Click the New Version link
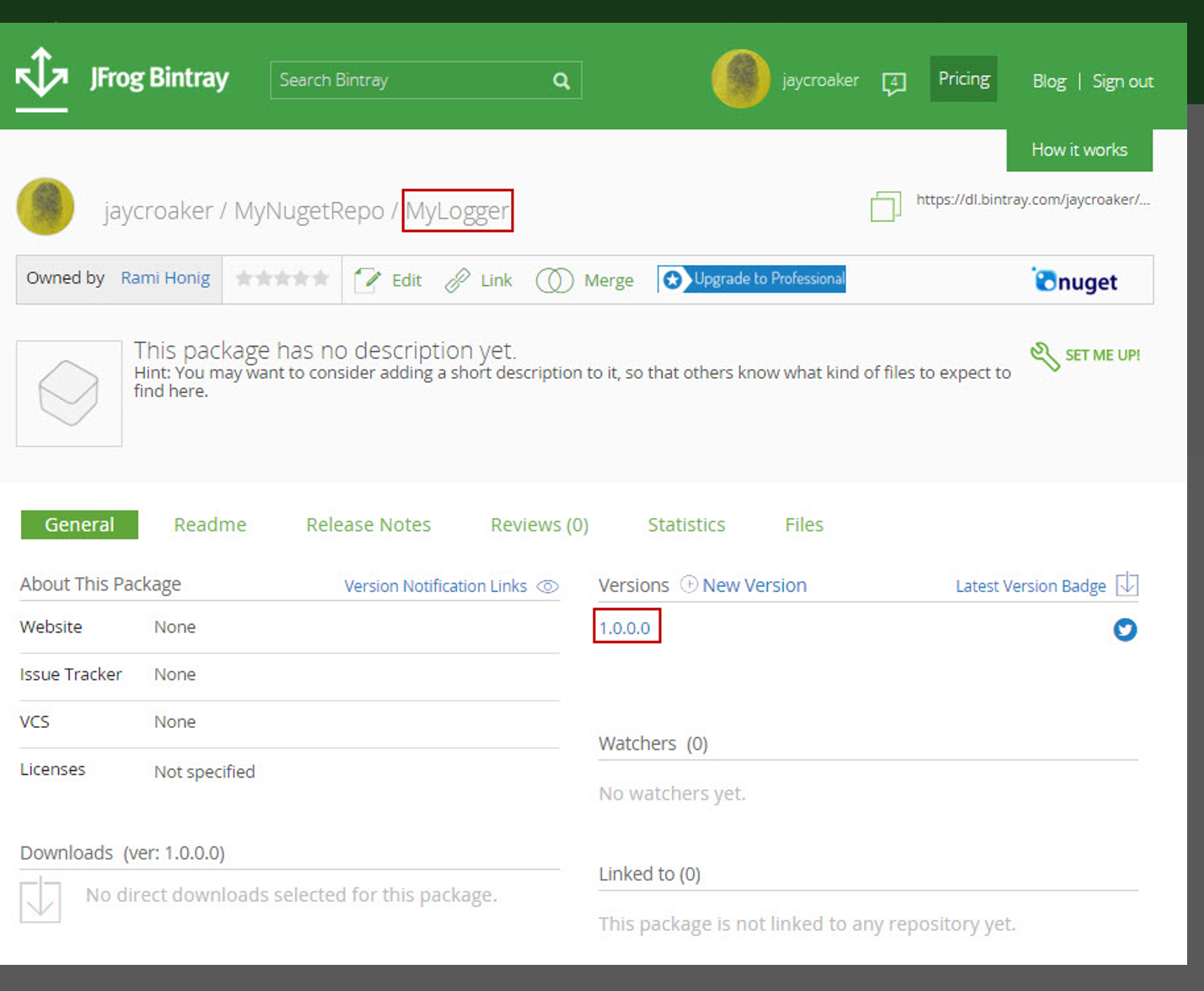This screenshot has width=1204, height=991. pos(755,585)
